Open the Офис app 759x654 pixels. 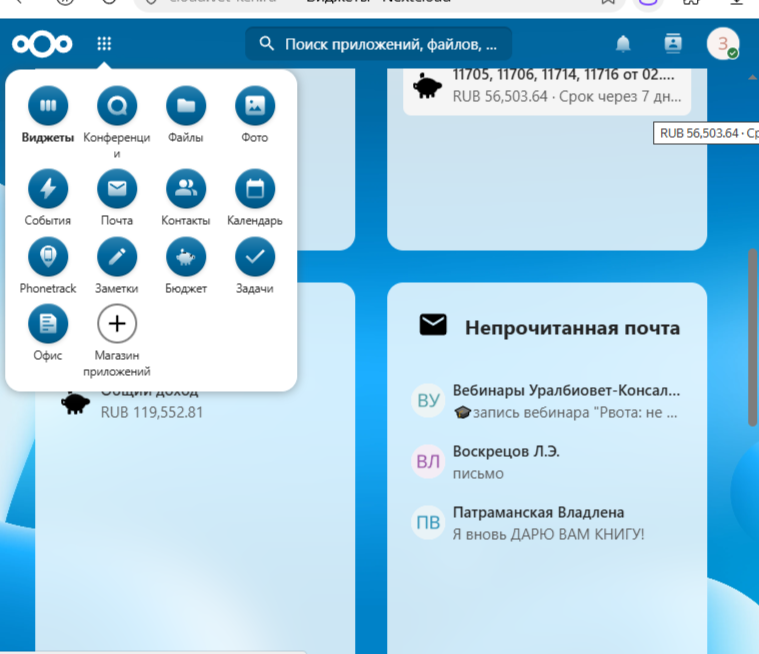click(x=48, y=333)
